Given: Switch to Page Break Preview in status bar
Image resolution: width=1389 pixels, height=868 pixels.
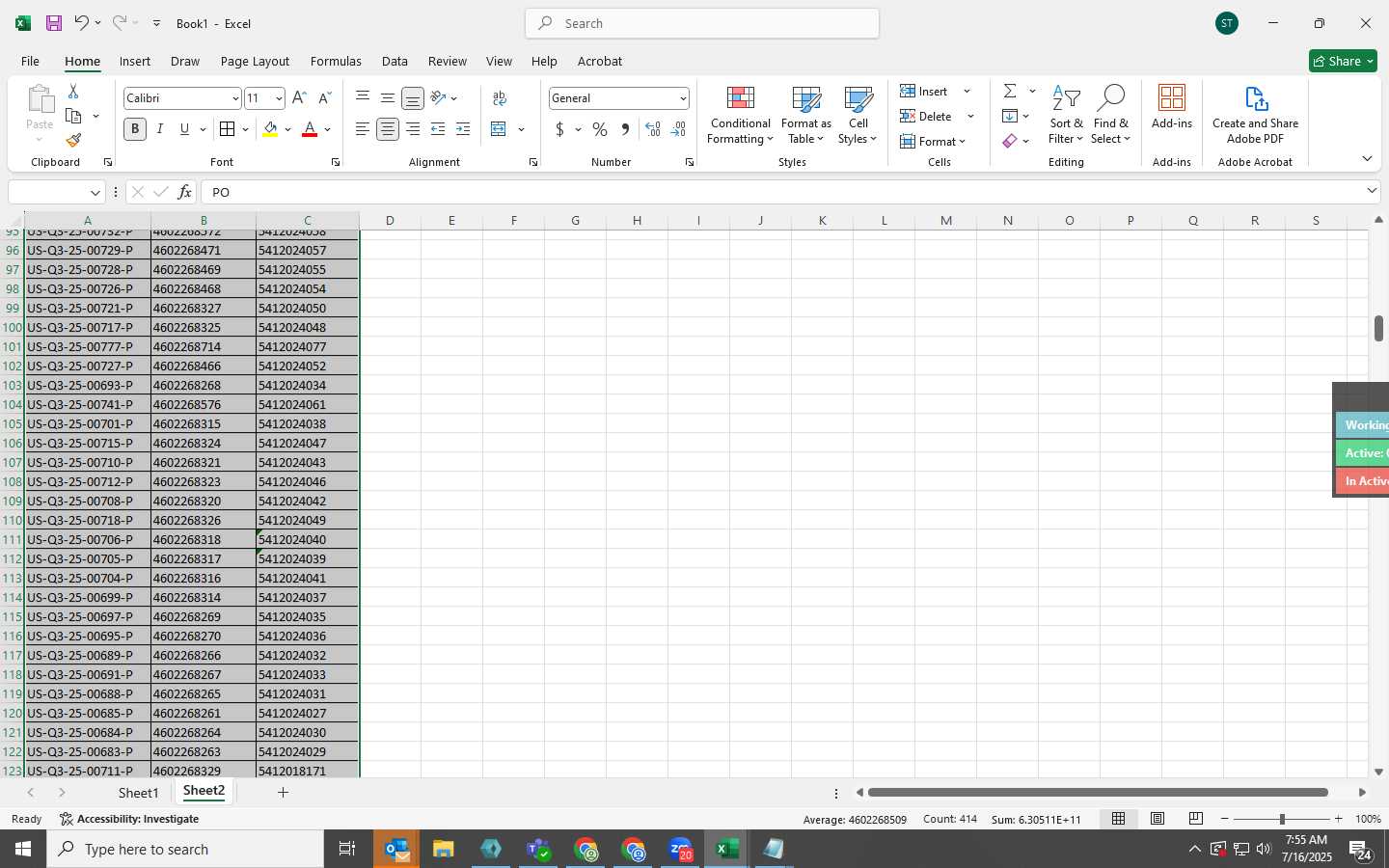Looking at the screenshot, I should 1196,819.
